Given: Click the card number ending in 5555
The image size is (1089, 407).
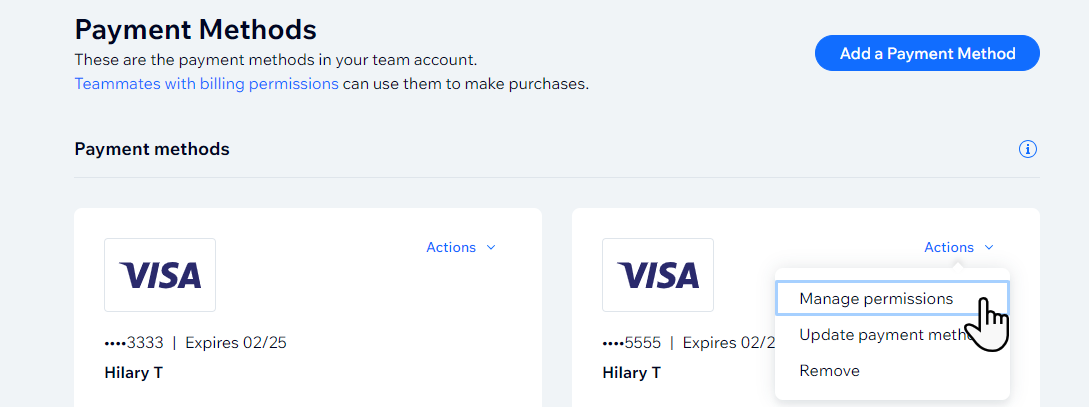Looking at the screenshot, I should coord(631,343).
